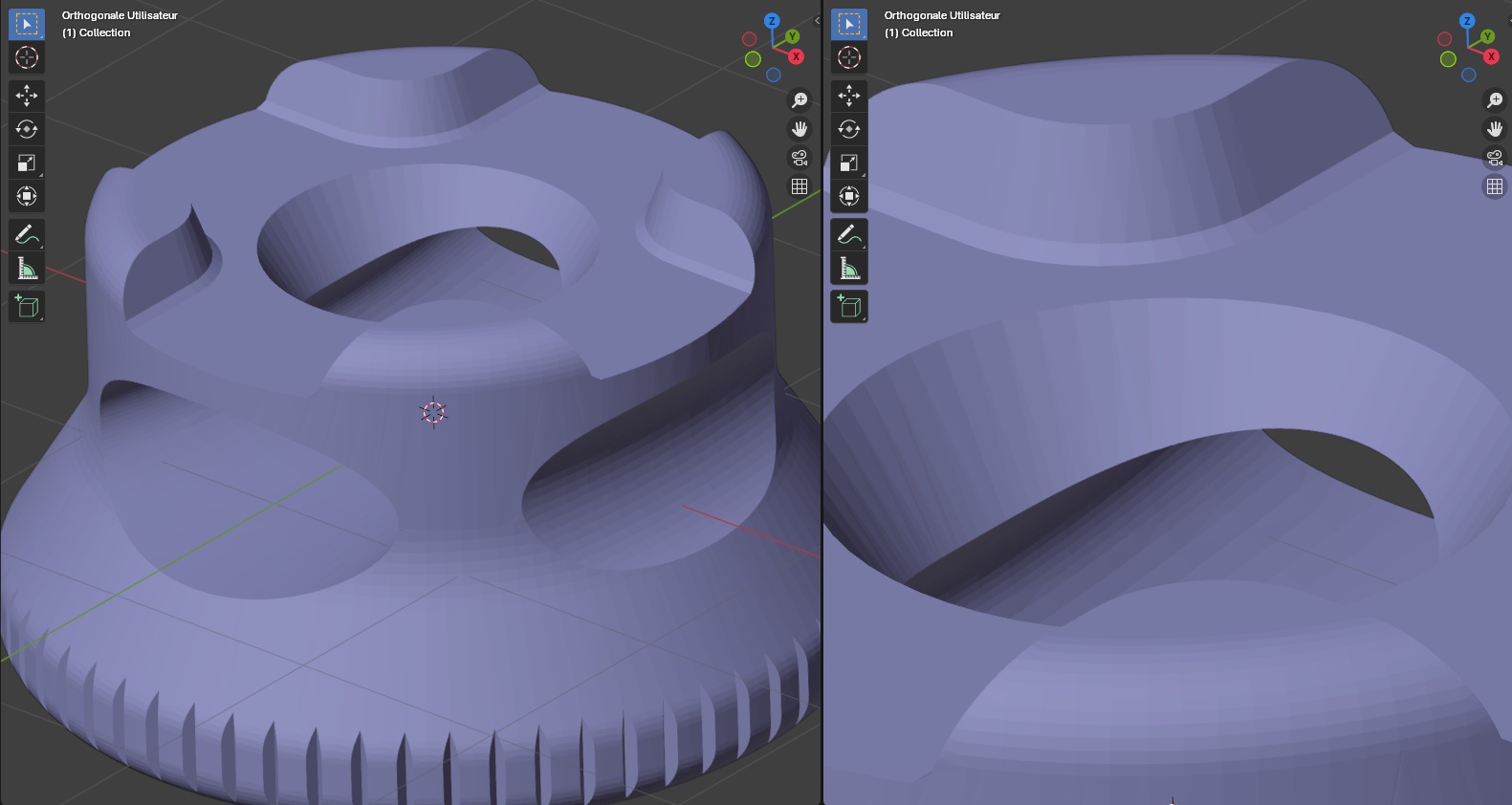Image resolution: width=1512 pixels, height=805 pixels.
Task: Click "Orthogonale Utilisateur" label in left viewport
Action: point(120,15)
